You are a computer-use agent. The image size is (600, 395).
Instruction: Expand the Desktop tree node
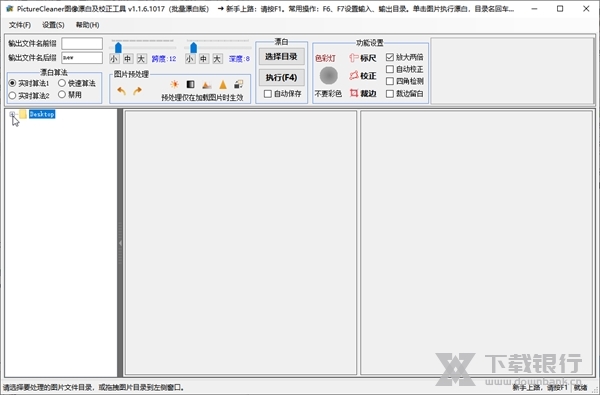pyautogui.click(x=12, y=114)
